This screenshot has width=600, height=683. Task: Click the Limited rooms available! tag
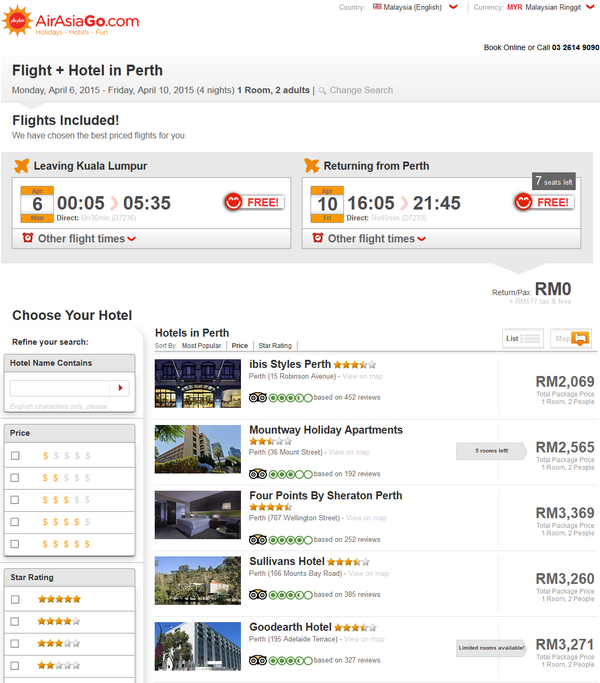(492, 648)
